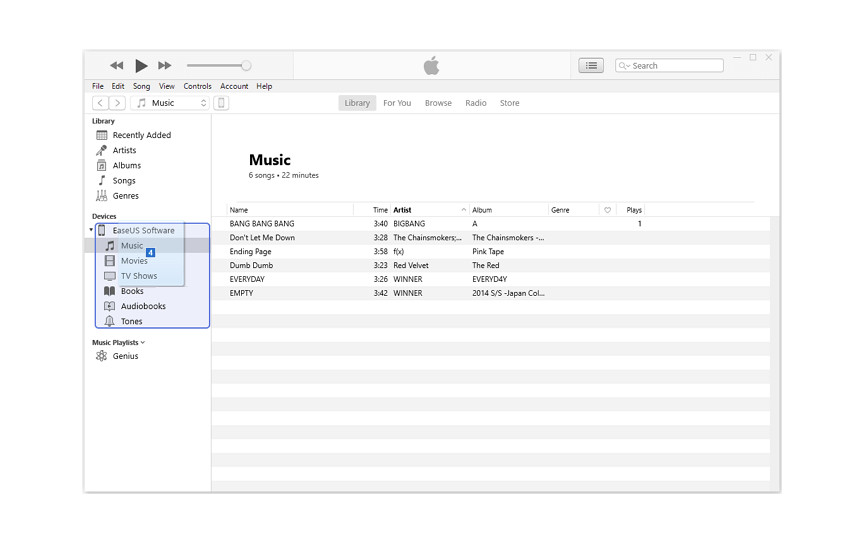The height and width of the screenshot is (545, 853).
Task: Open the Edit menu
Action: 118,86
